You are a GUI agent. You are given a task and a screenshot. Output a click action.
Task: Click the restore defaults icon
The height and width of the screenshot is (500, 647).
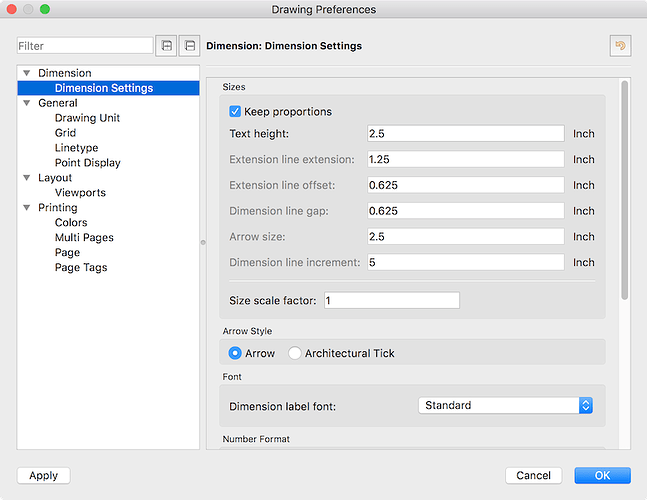click(x=620, y=46)
